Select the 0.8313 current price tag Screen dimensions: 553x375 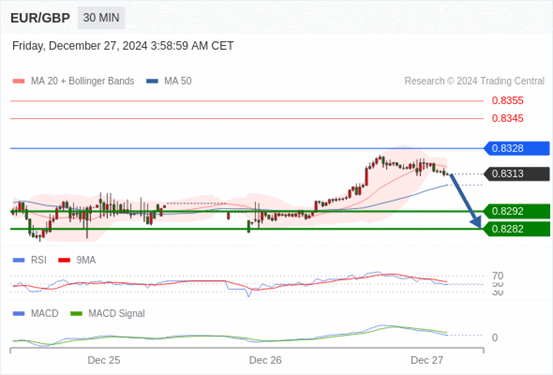click(517, 174)
